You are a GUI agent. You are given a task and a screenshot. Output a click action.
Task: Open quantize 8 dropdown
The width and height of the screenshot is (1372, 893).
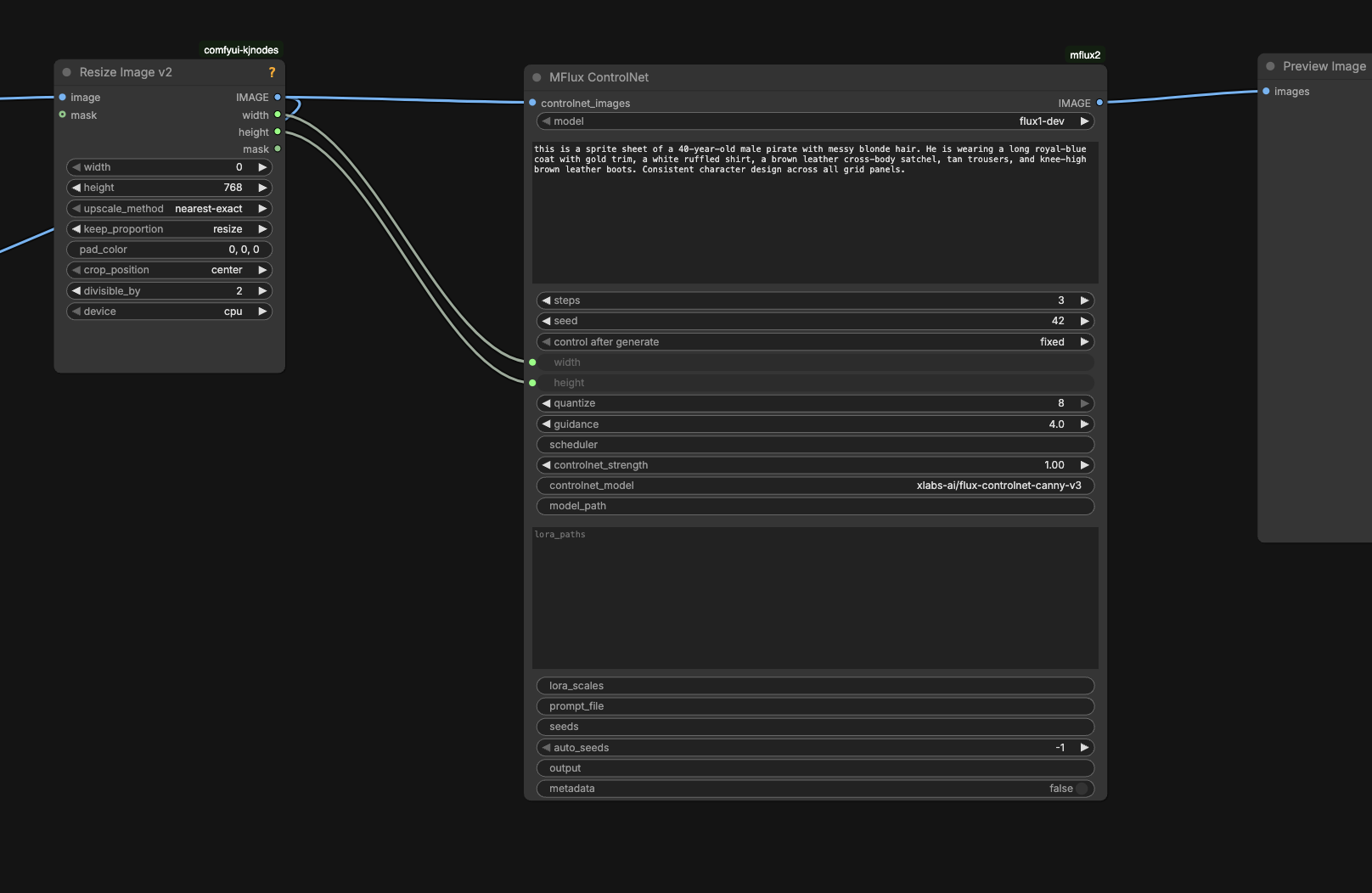click(x=815, y=403)
